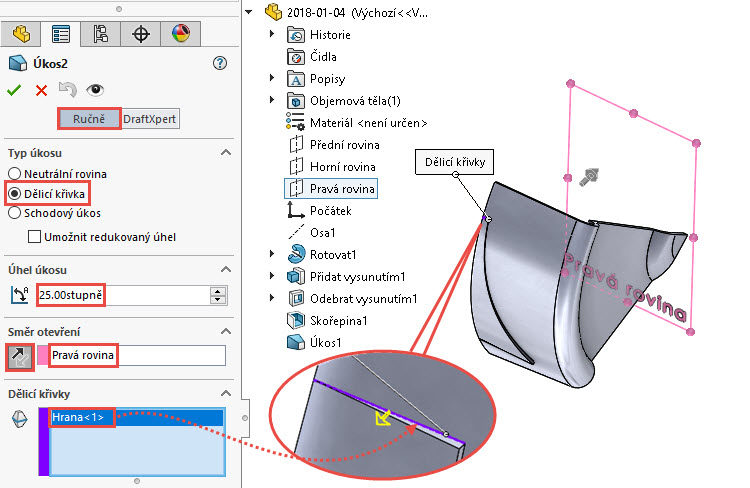Click the Počátek origin icon
The height and width of the screenshot is (488, 750).
[296, 211]
